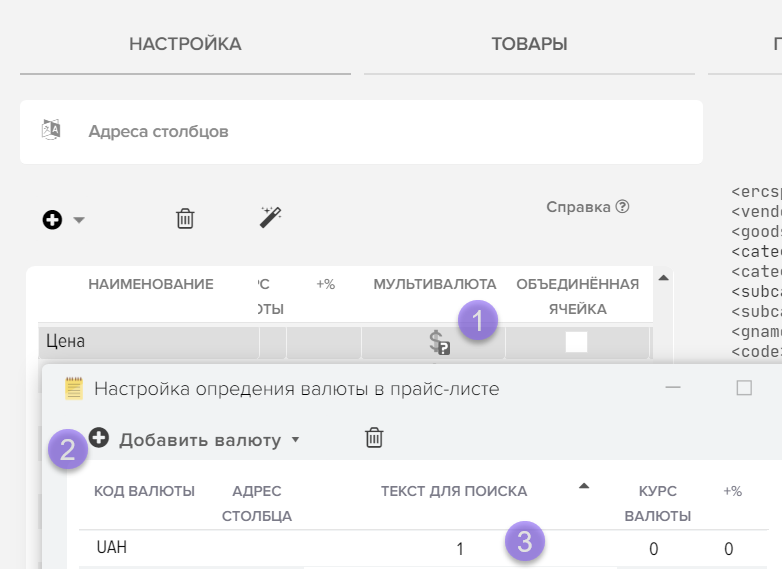782x569 pixels.
Task: Toggle the Объединённая ячейка checkbox for Цена
Action: tap(576, 342)
